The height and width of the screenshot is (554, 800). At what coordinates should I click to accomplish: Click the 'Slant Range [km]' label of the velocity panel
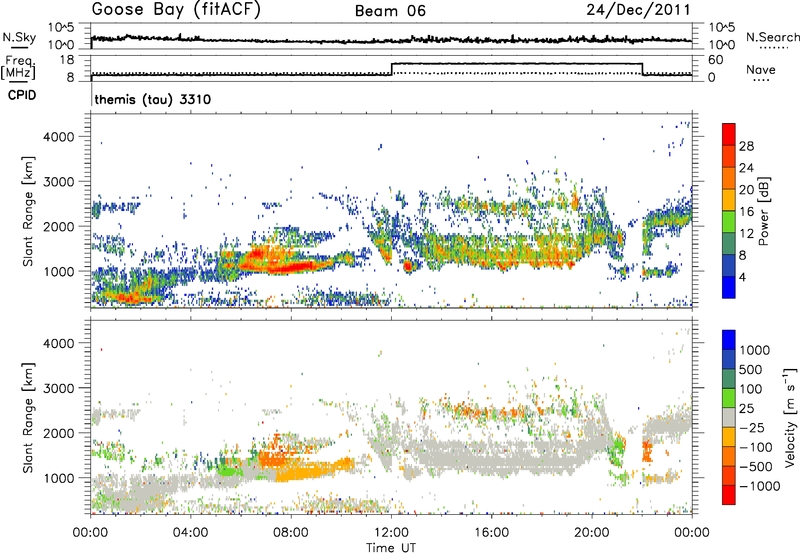click(x=28, y=417)
